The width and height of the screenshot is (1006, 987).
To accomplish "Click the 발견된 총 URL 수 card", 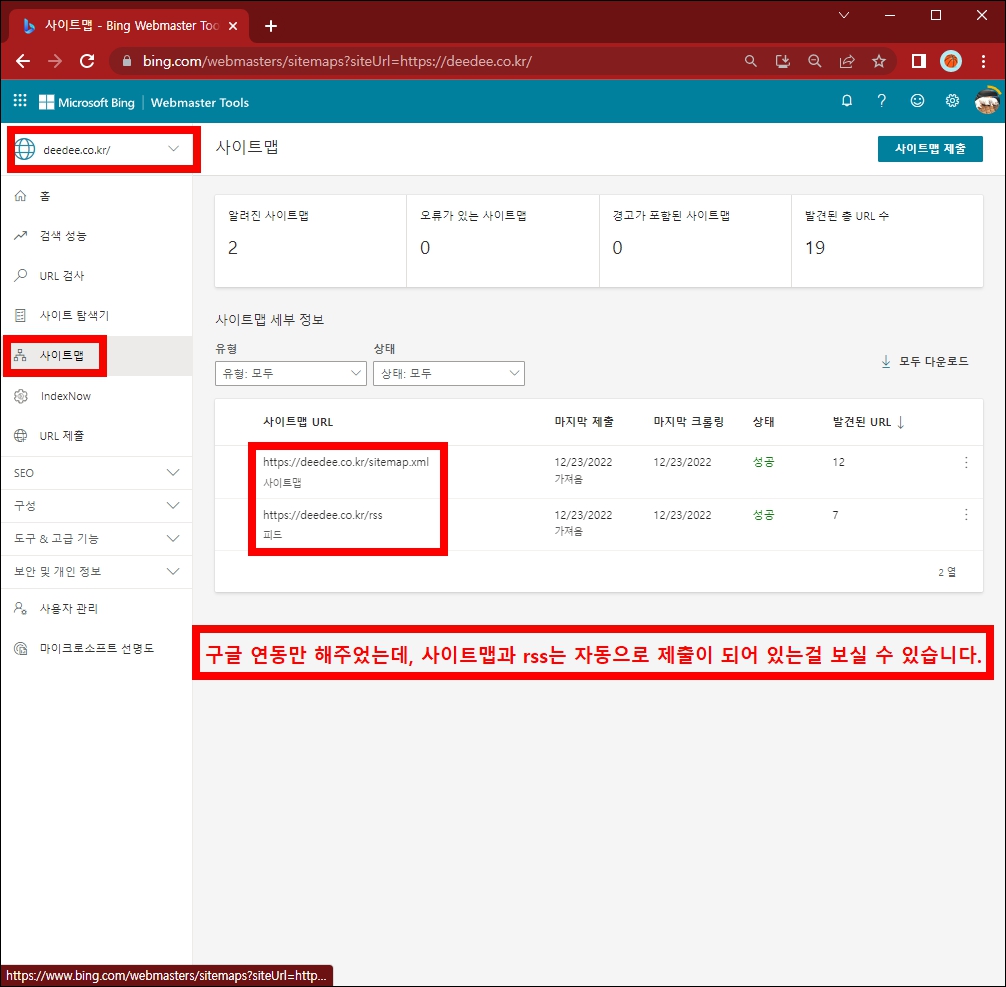I will click(x=887, y=241).
